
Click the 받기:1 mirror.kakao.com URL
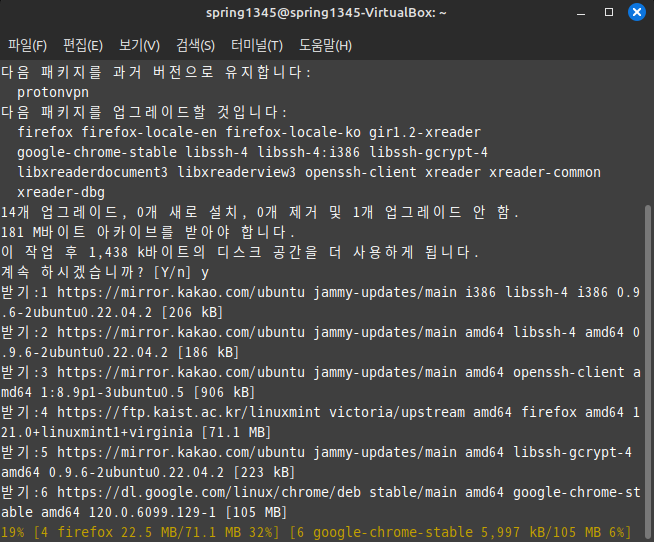point(181,292)
